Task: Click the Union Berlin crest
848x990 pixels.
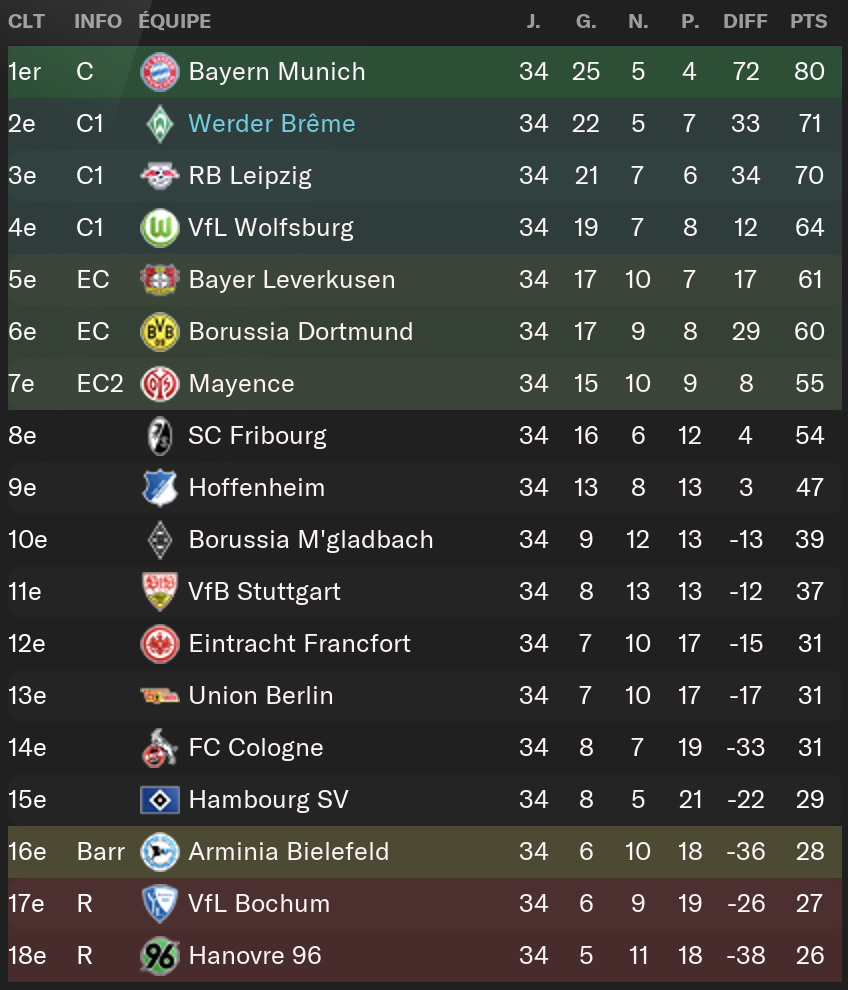Action: point(160,696)
